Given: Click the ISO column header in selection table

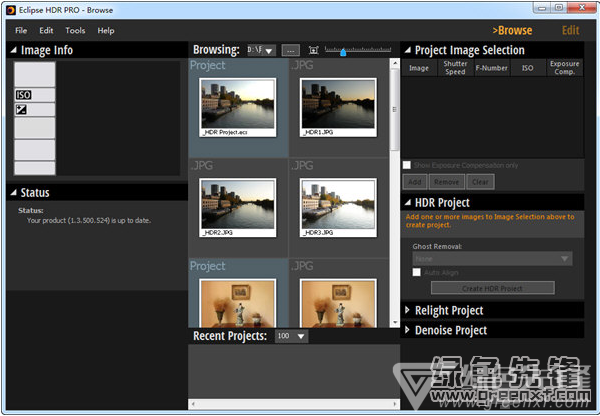Looking at the screenshot, I should [x=528, y=68].
